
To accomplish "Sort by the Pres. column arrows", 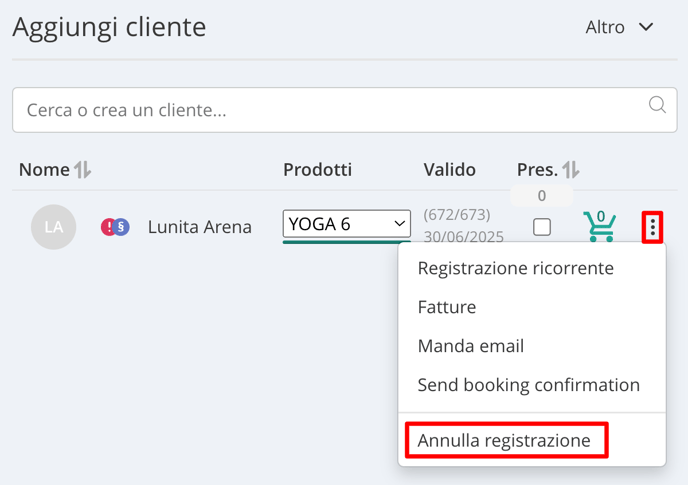I will tap(570, 169).
